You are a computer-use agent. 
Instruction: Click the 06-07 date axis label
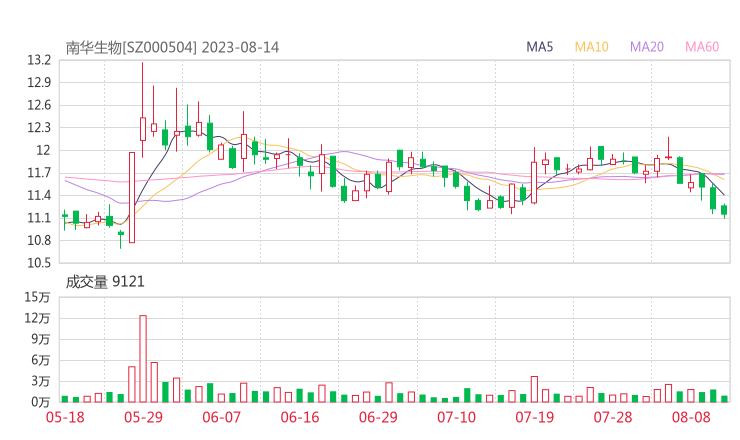[221, 417]
